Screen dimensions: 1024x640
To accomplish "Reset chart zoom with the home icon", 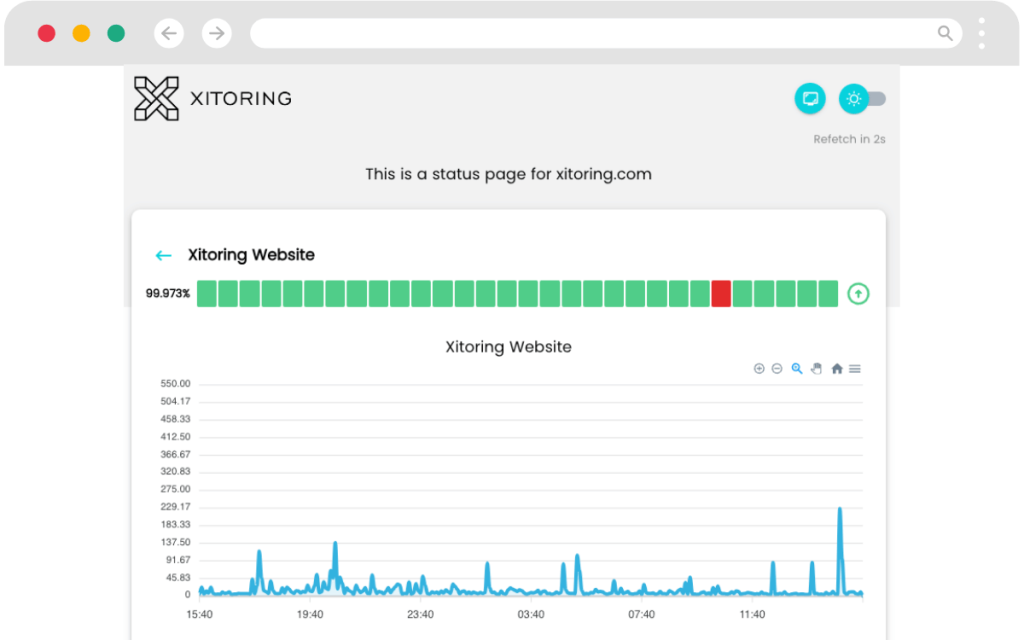I will (837, 368).
